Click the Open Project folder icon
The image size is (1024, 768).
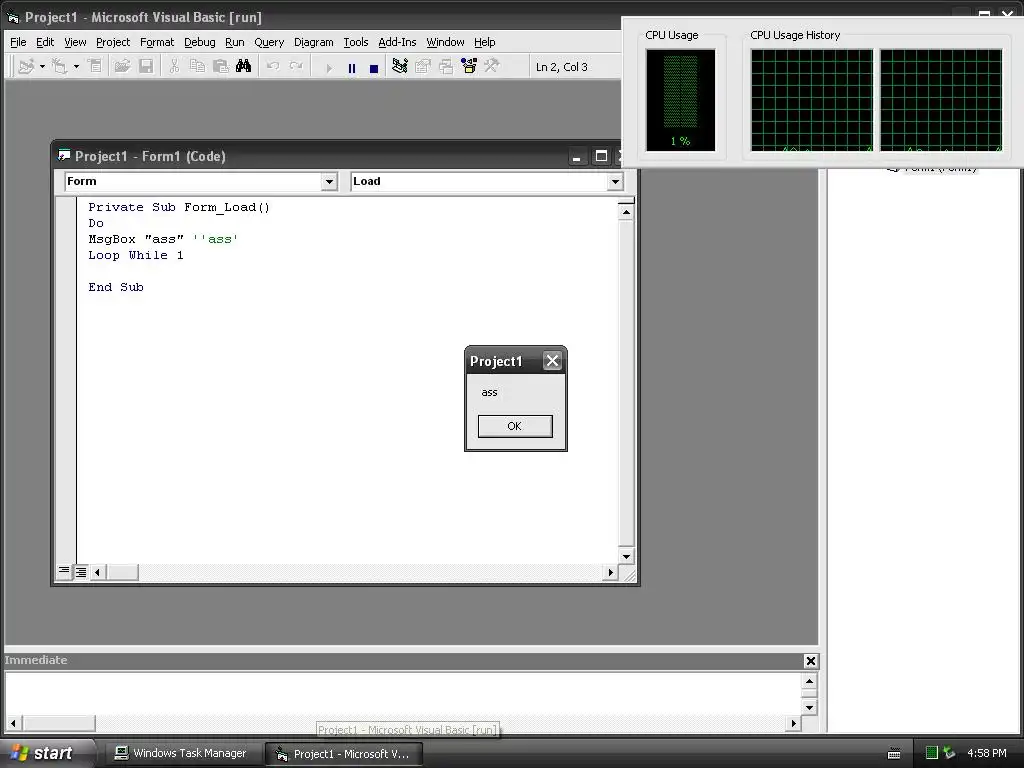[x=122, y=67]
